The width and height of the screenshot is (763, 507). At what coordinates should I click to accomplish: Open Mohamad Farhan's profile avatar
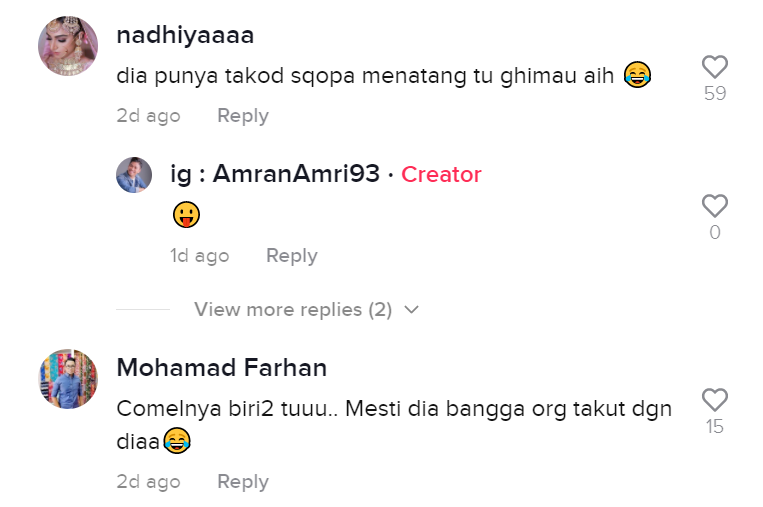68,379
